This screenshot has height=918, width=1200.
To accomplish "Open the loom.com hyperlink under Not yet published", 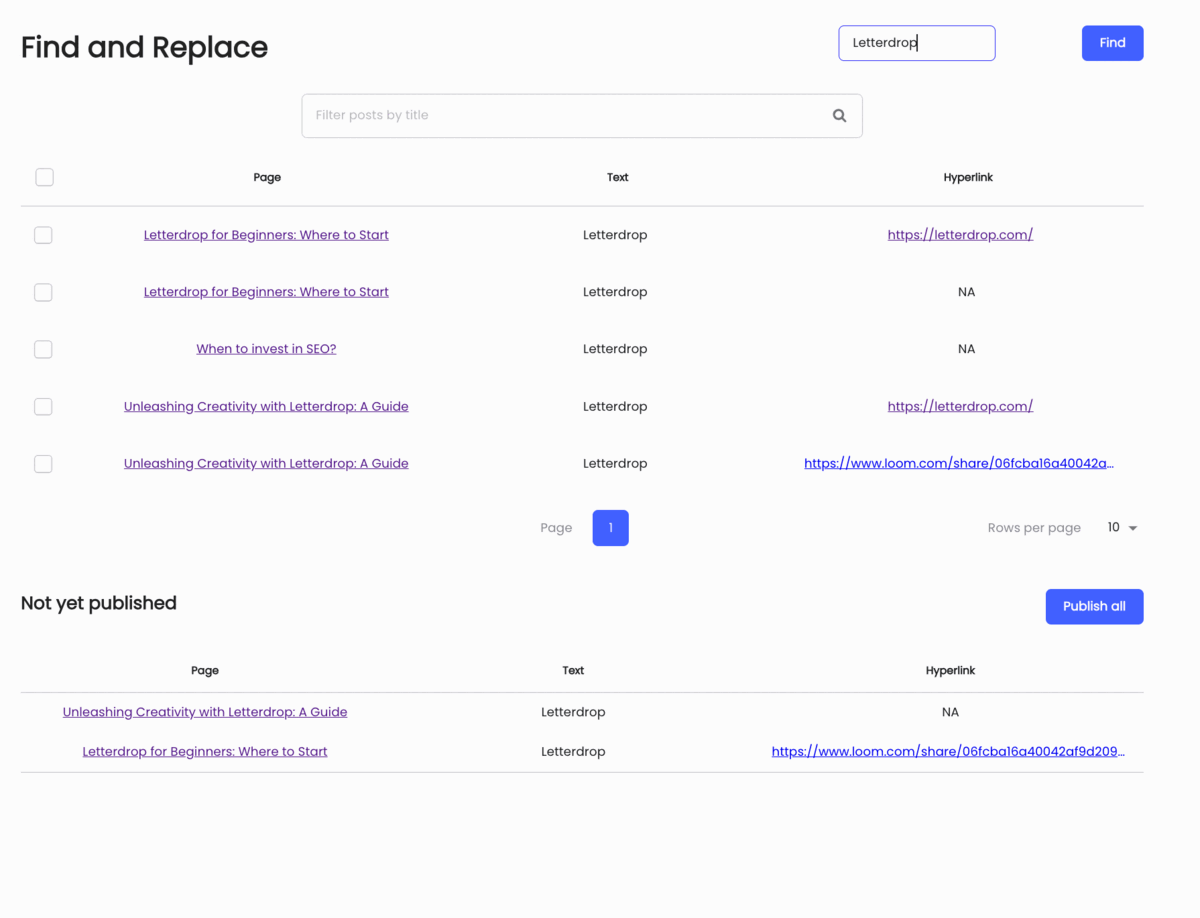I will [x=948, y=751].
